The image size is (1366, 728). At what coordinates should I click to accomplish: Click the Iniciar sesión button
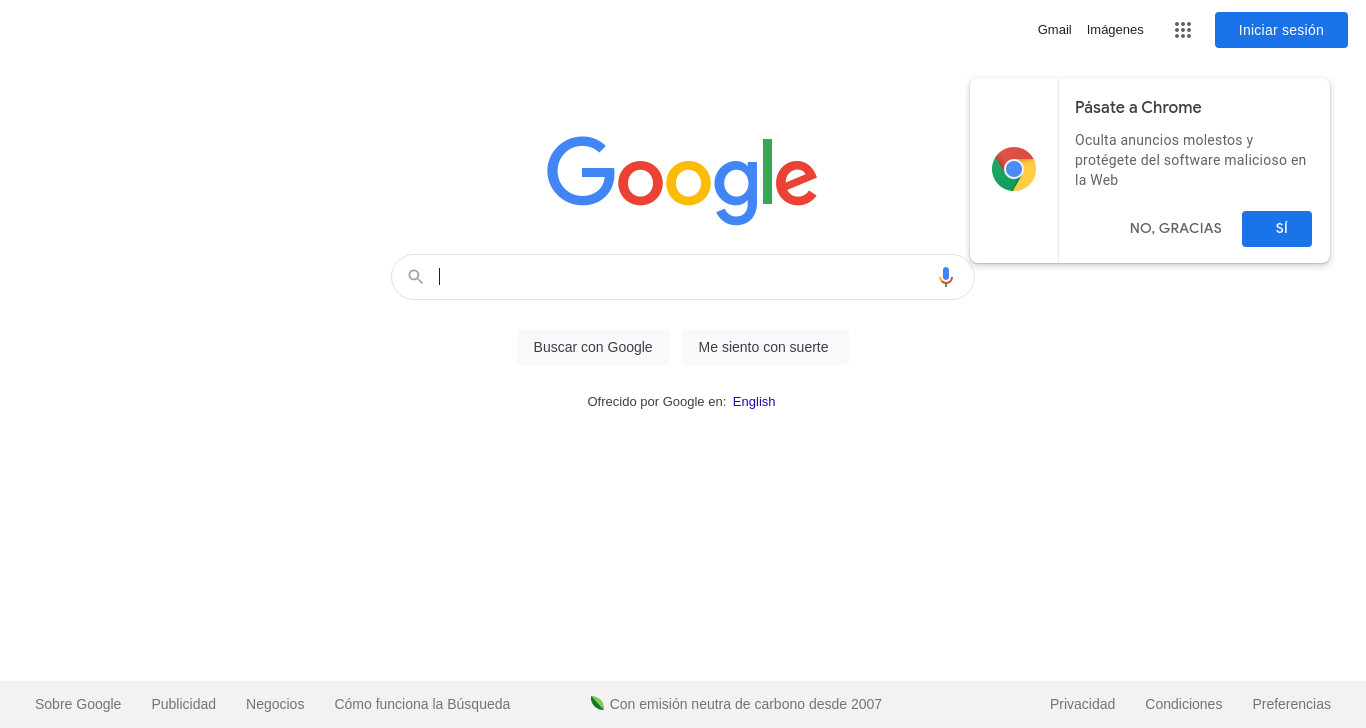click(x=1281, y=30)
